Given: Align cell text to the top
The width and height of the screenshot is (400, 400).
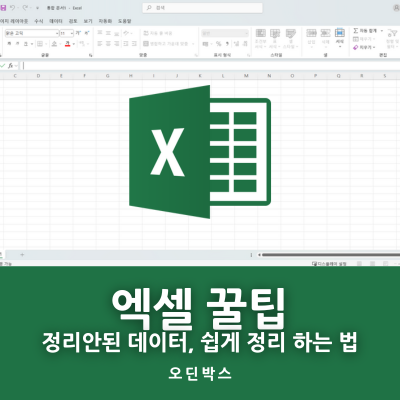Looking at the screenshot, I should click(x=100, y=33).
